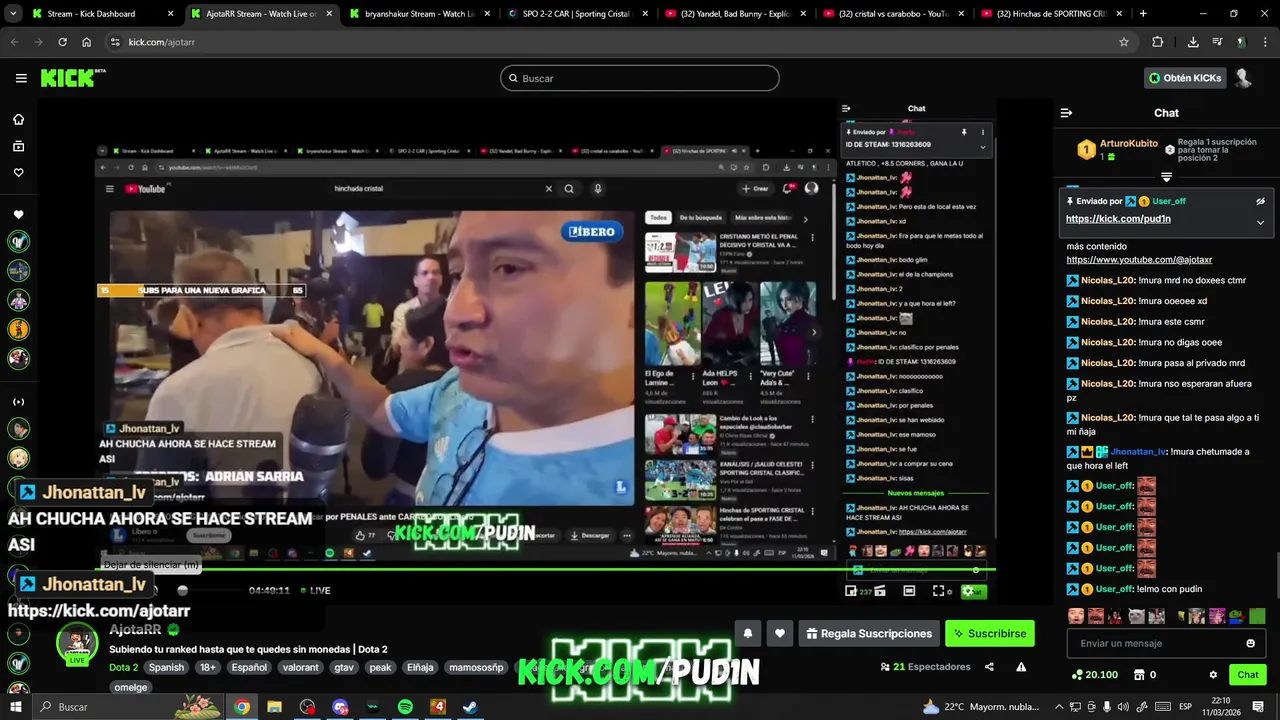Open Spotify from the taskbar
Viewport: 1280px width, 720px height.
click(x=405, y=706)
